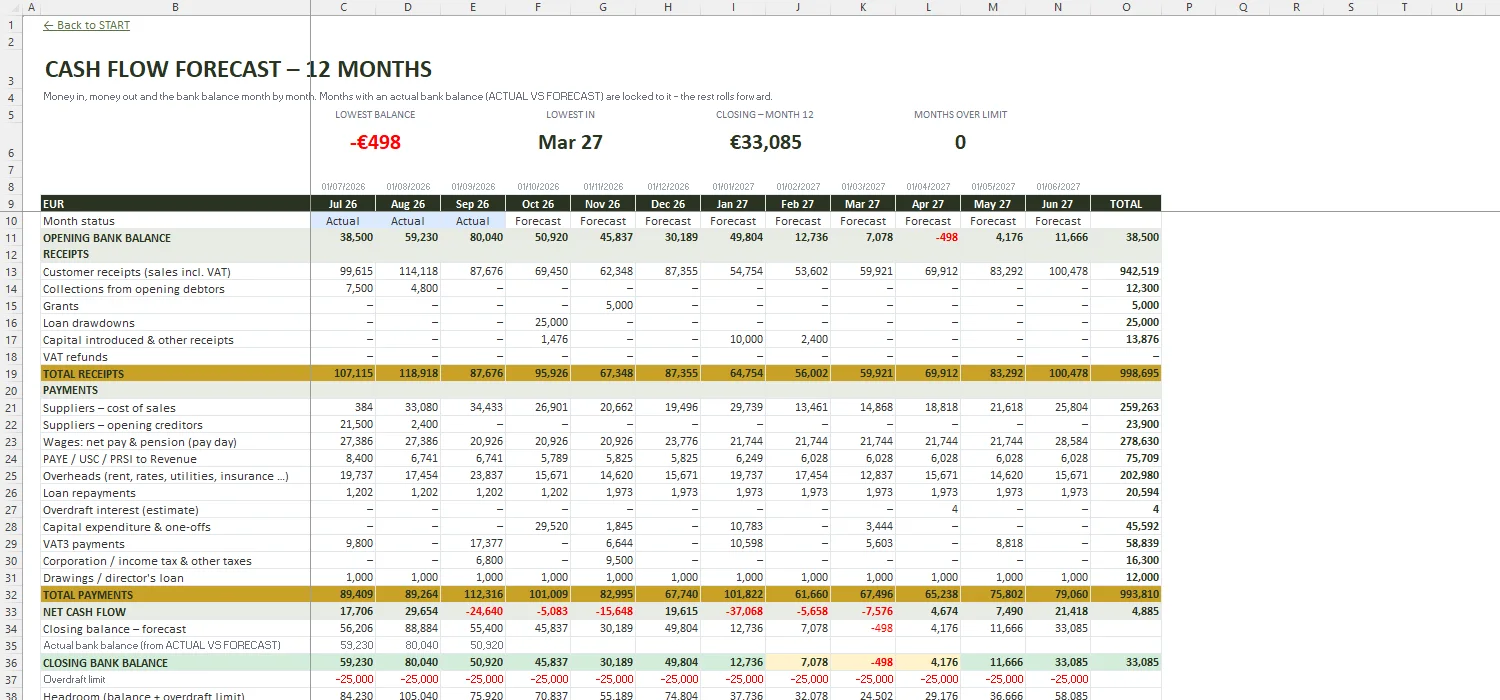Click the Sep 26 VAT3 payment 17,377
1500x700 pixels.
tap(487, 544)
